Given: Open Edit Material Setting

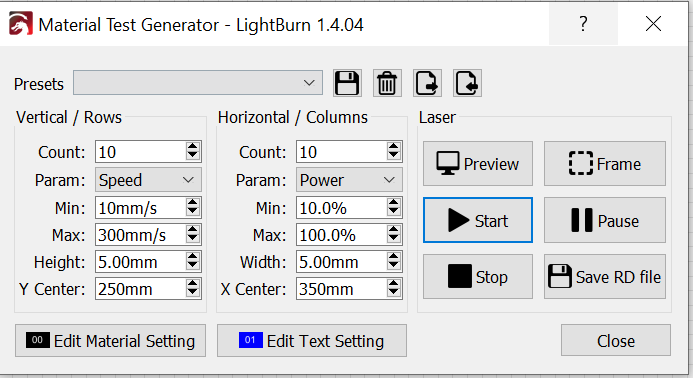Looking at the screenshot, I should tap(110, 340).
